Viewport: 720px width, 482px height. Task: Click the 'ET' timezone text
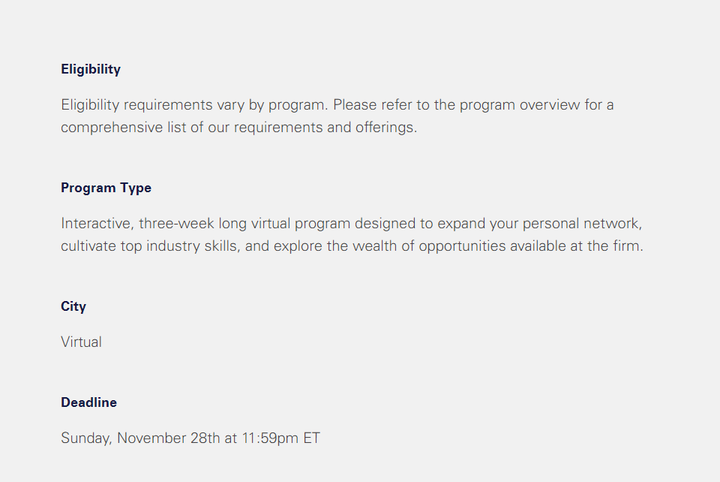pos(311,438)
